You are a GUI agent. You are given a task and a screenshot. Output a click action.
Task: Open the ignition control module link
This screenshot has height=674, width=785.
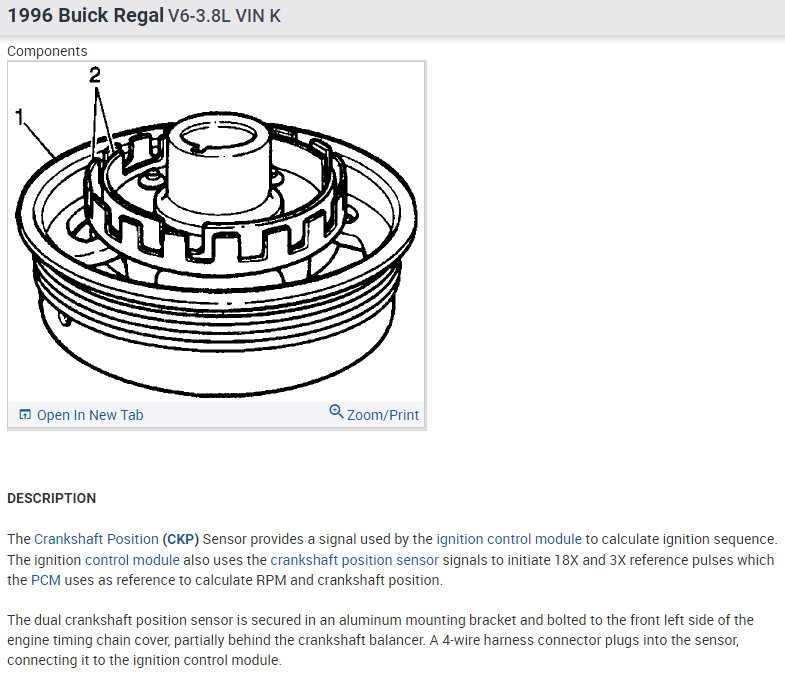[x=509, y=539]
